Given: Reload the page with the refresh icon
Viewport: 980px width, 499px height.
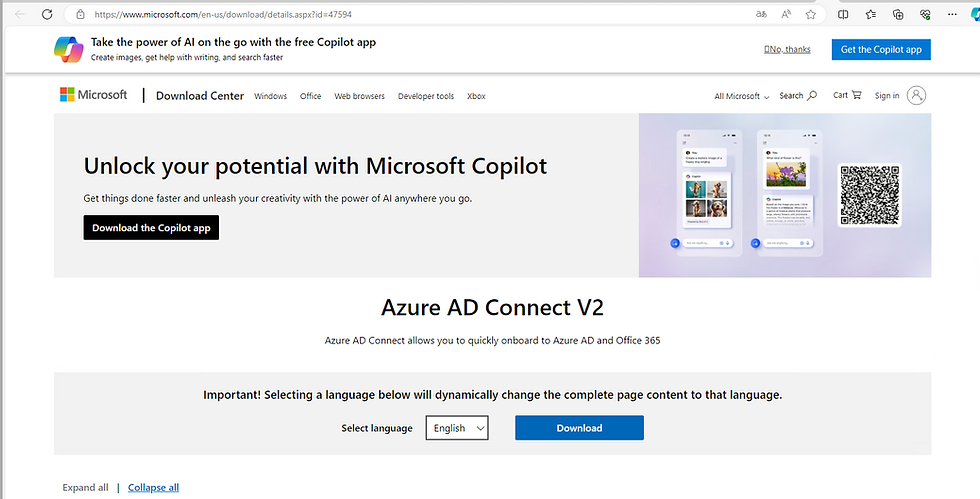Looking at the screenshot, I should [x=47, y=14].
